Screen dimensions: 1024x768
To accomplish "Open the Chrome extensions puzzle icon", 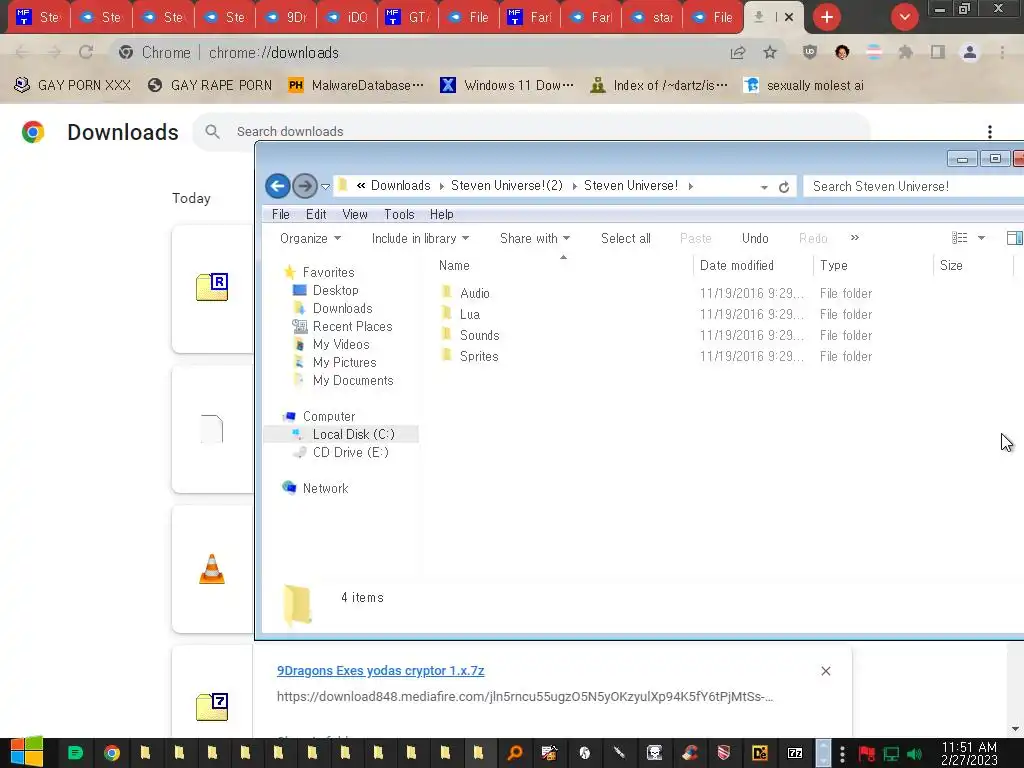I will pyautogui.click(x=905, y=52).
